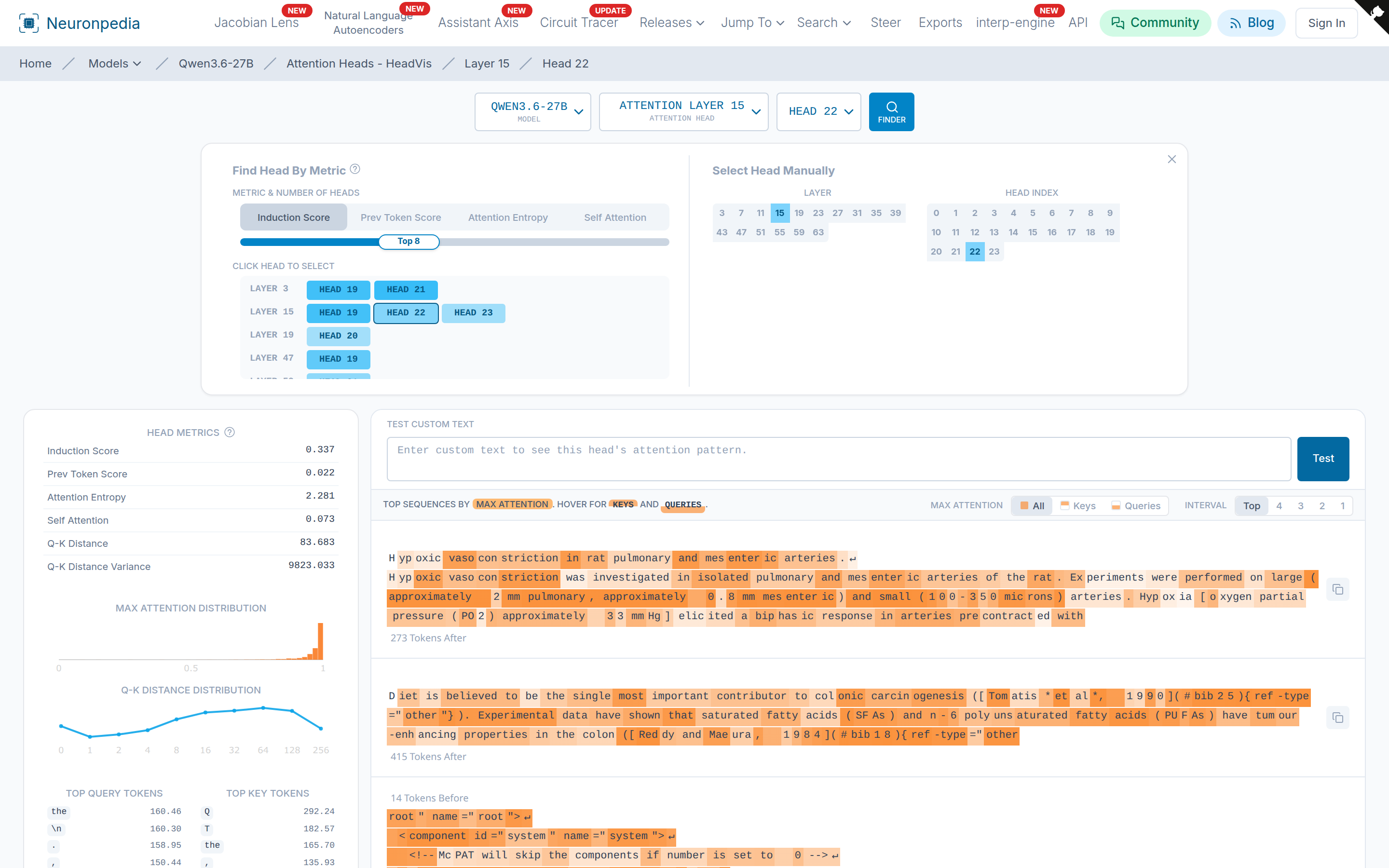This screenshot has width=1389, height=868.
Task: Expand the QWEN3.6-27B model dropdown
Action: pyautogui.click(x=532, y=112)
